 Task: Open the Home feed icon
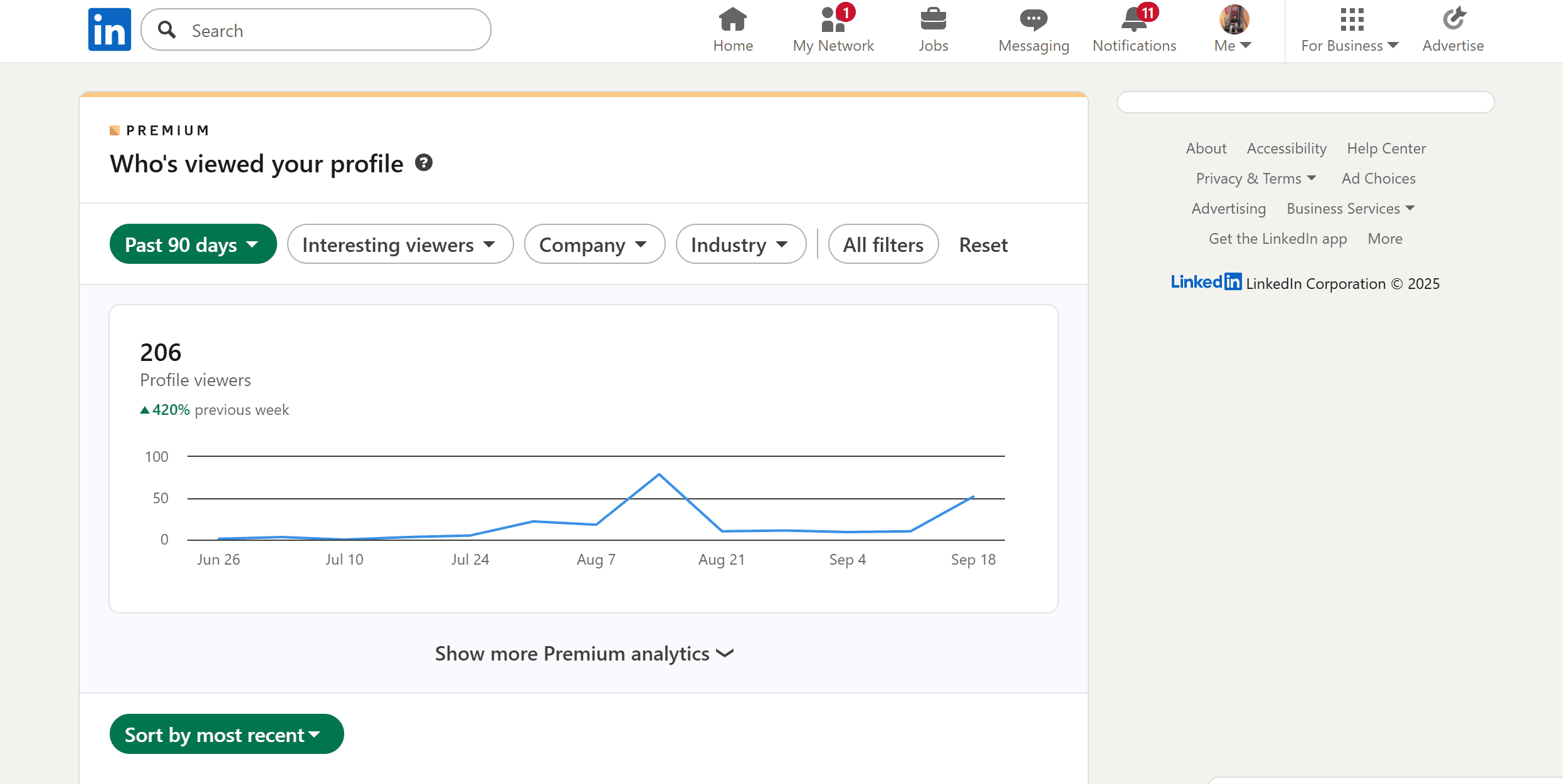pyautogui.click(x=732, y=20)
